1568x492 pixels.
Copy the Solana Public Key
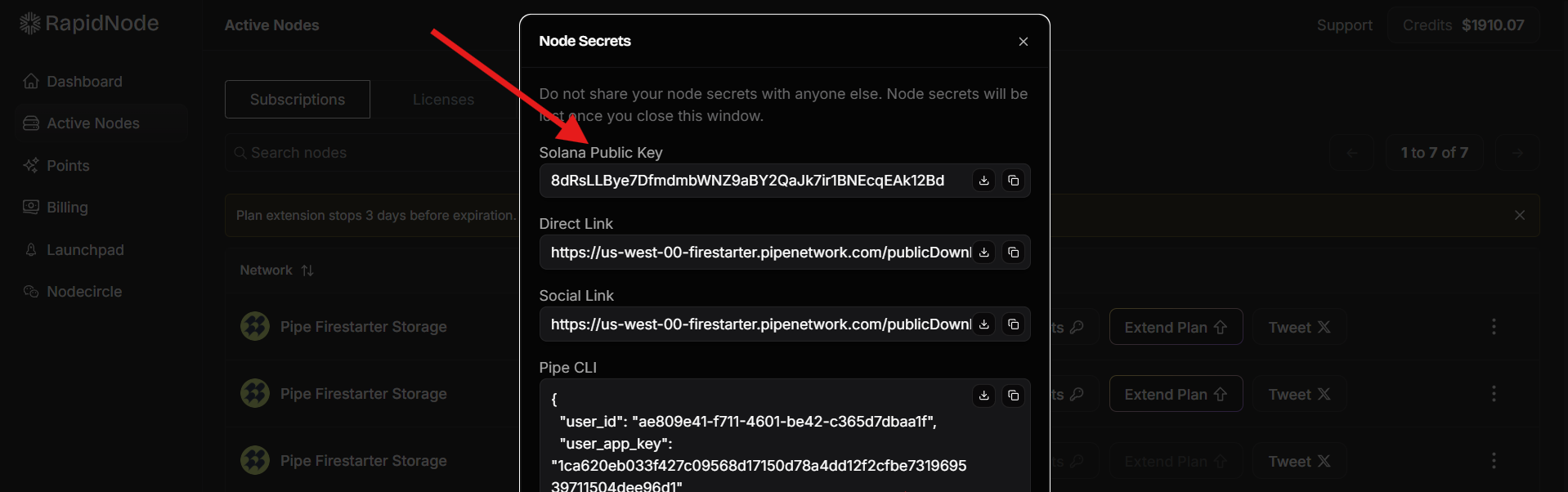[x=1013, y=181]
